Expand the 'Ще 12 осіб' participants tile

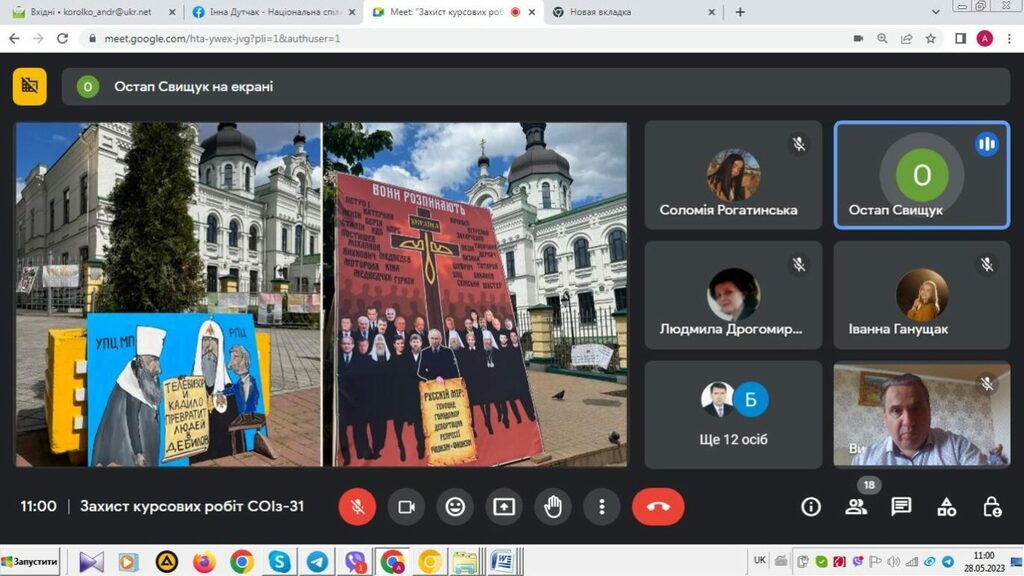point(733,414)
